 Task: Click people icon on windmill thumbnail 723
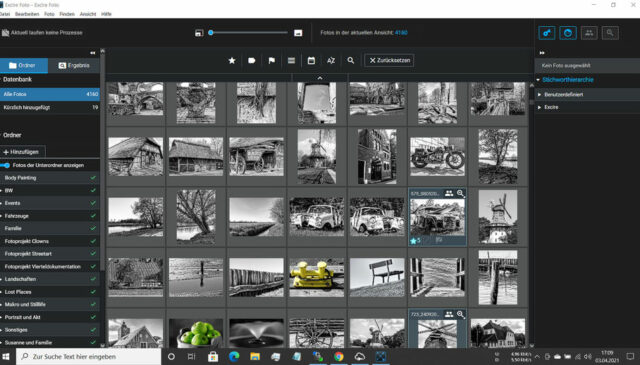point(449,314)
